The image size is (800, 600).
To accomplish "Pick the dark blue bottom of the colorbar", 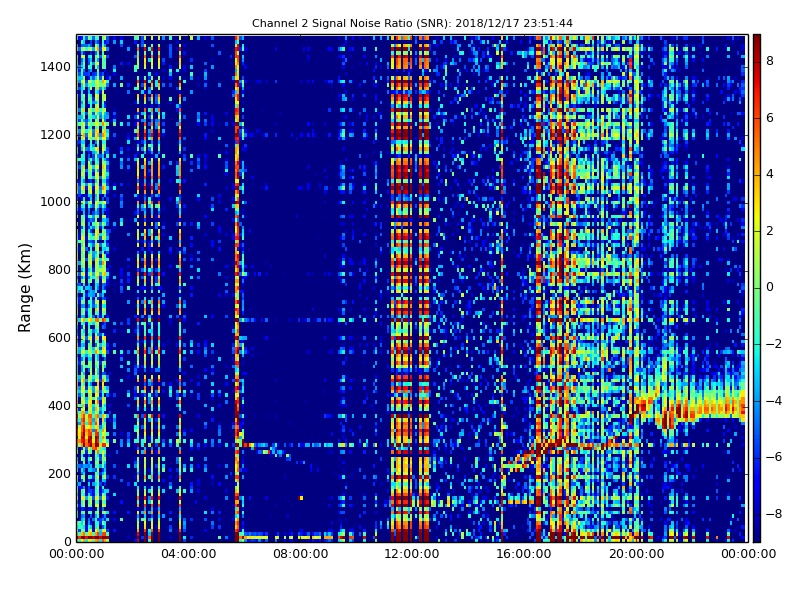I will (757, 535).
